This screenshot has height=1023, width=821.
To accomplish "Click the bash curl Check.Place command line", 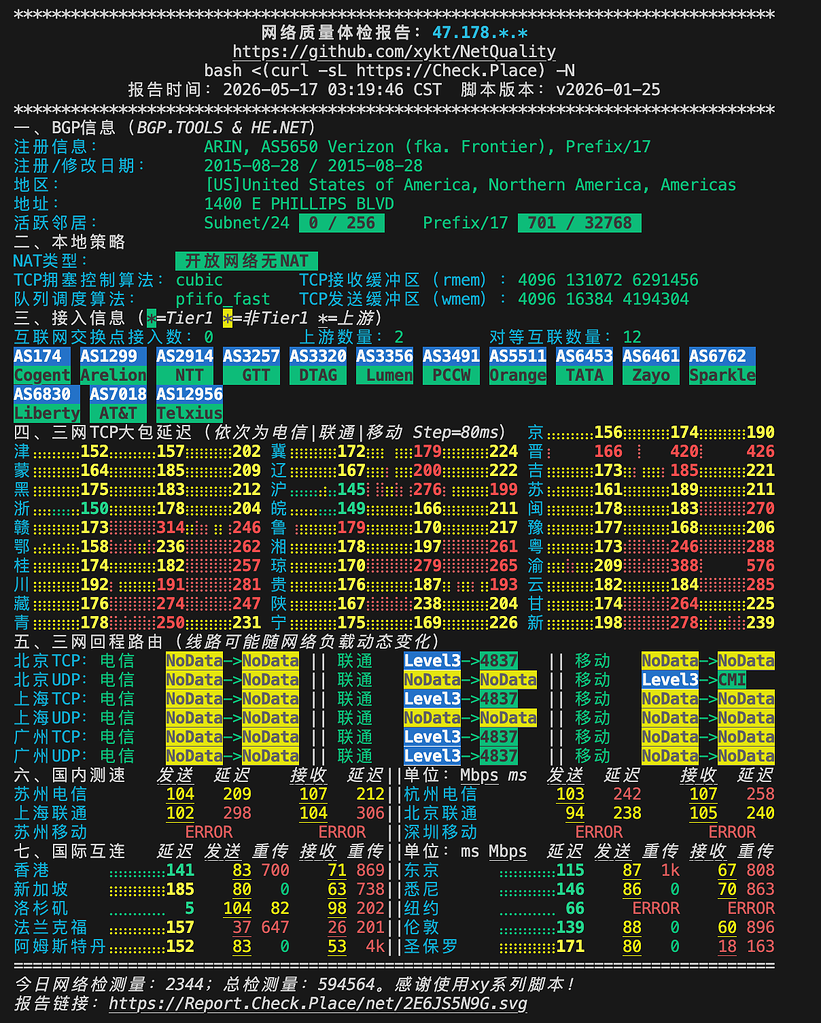I will (x=390, y=70).
